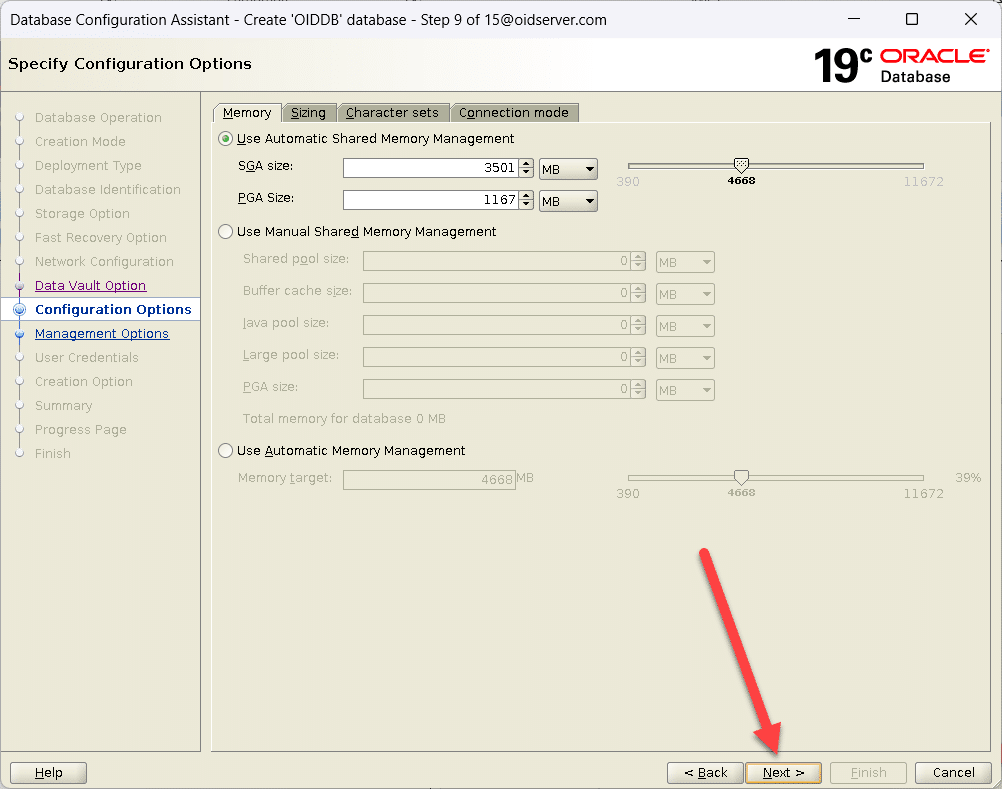Select Use Manual Shared Memory Management

(x=226, y=232)
